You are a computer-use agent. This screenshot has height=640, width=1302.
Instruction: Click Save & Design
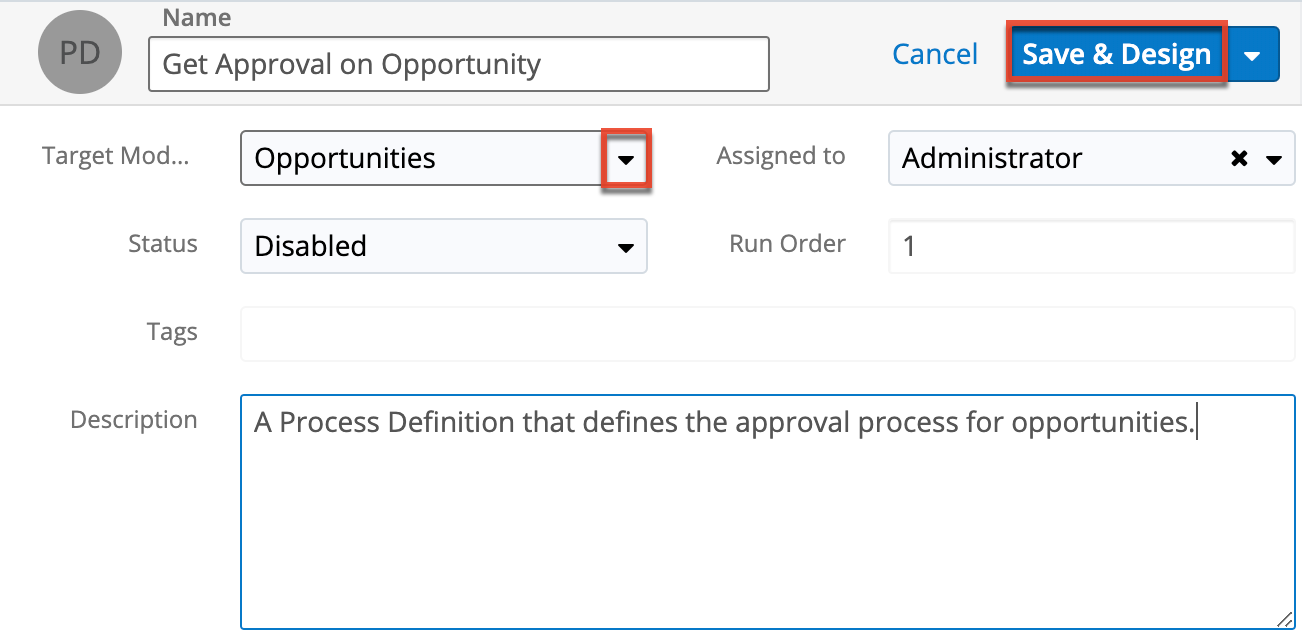point(1116,54)
